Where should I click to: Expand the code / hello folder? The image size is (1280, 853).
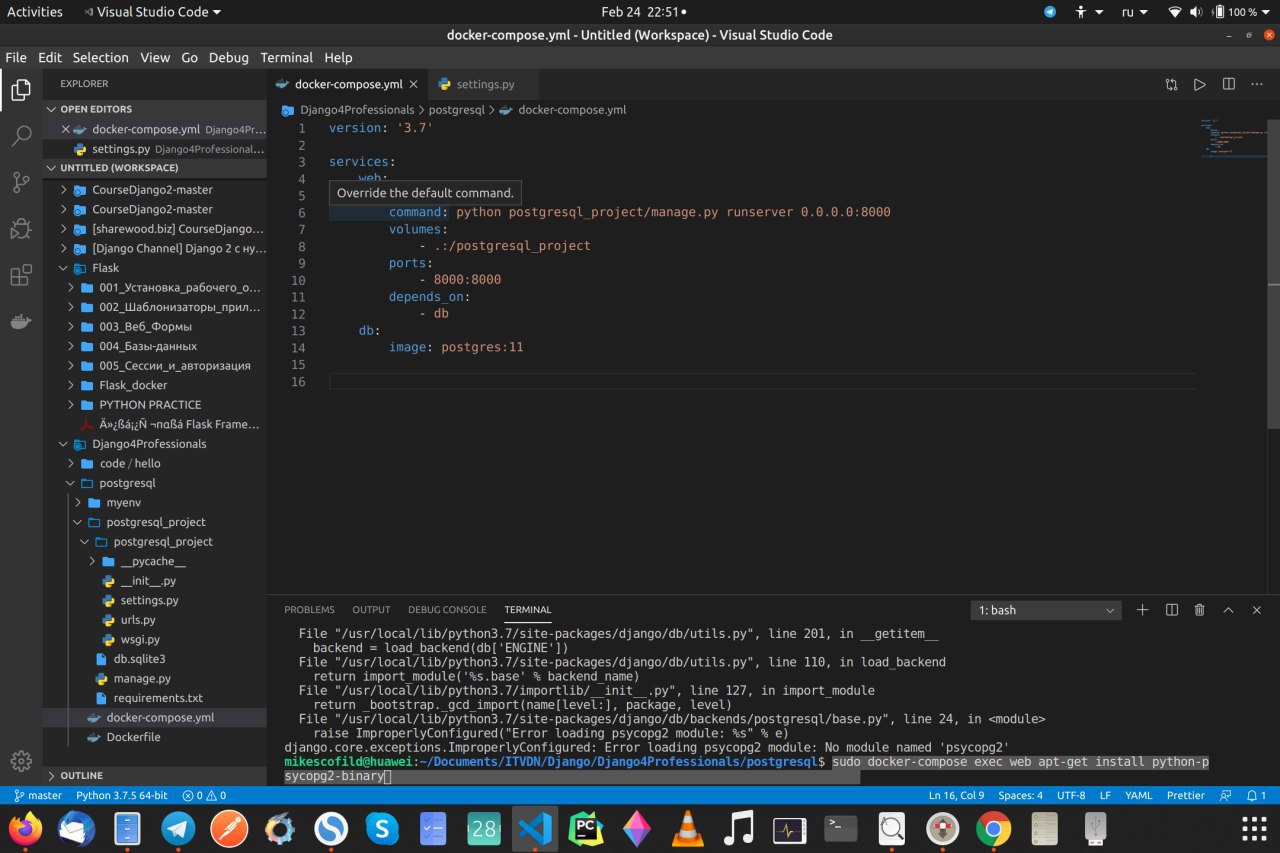[155, 463]
